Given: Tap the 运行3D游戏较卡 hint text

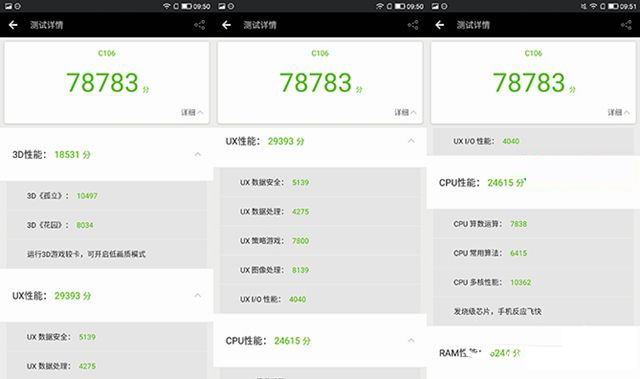Looking at the screenshot, I should 86,254.
